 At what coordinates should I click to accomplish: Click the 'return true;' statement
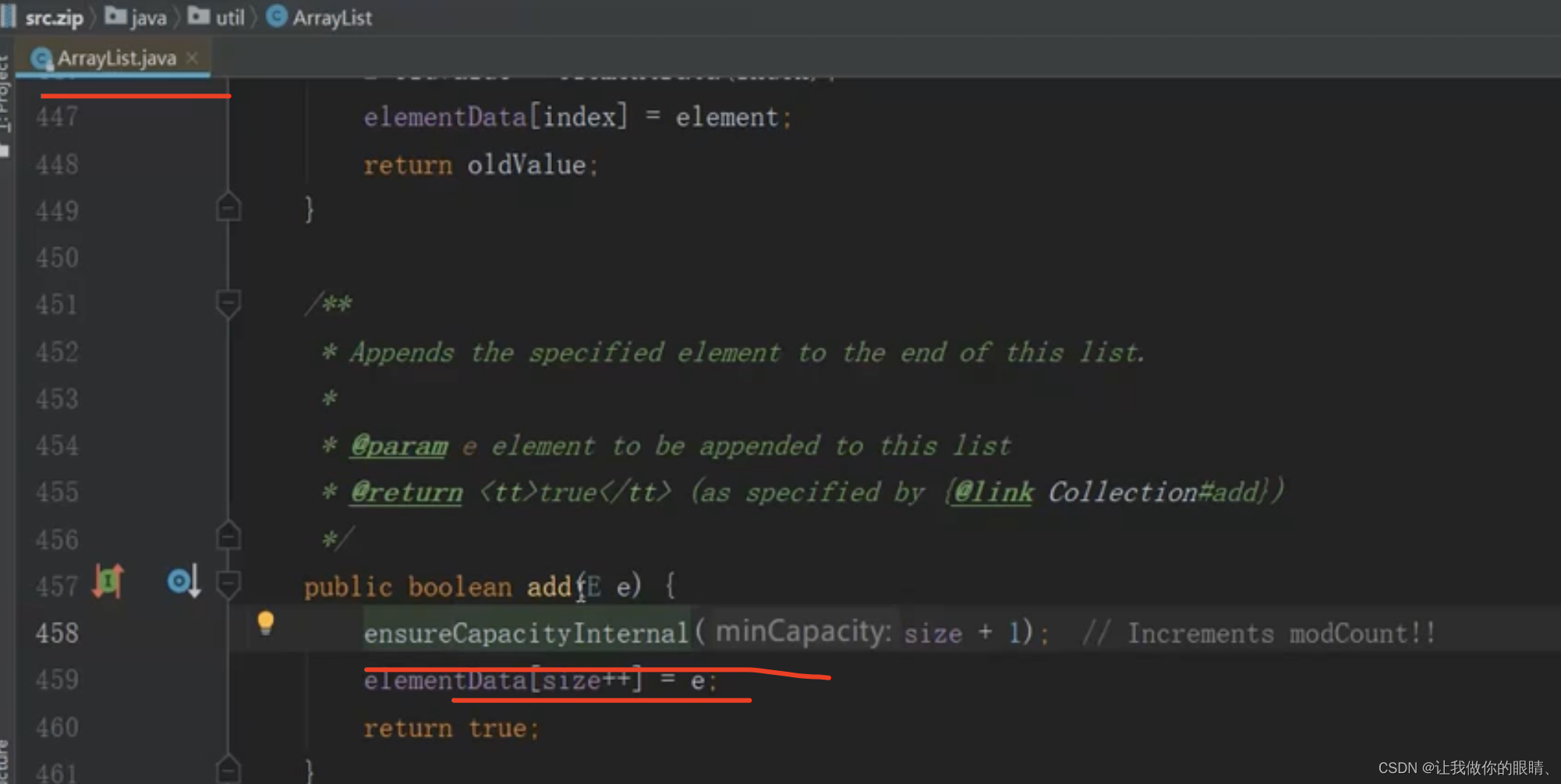coord(451,728)
